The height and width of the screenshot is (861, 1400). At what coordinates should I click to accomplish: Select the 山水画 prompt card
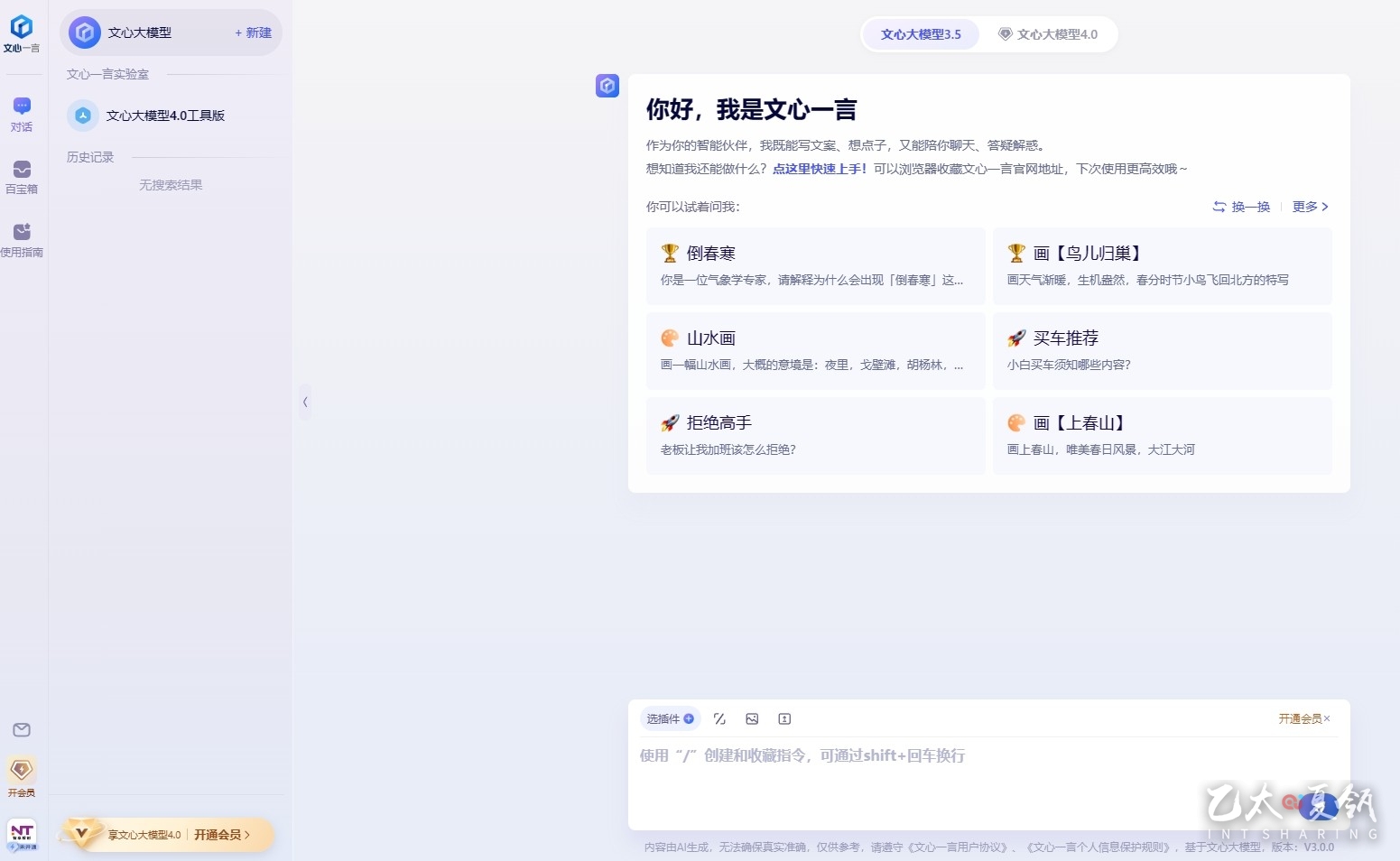pyautogui.click(x=816, y=351)
